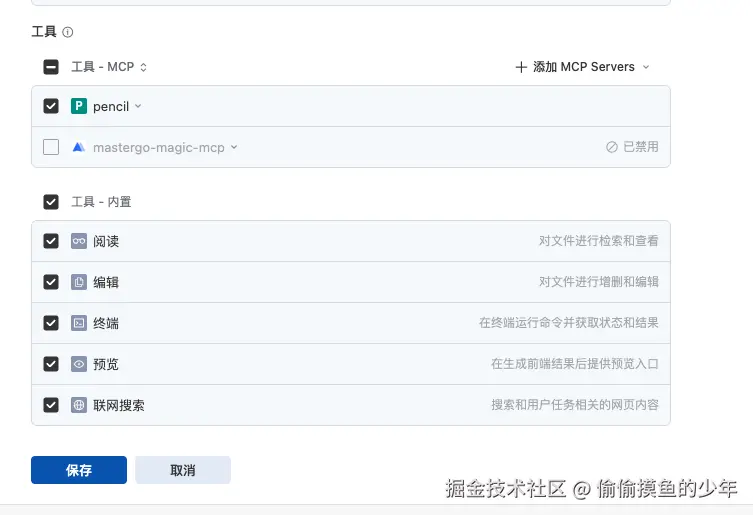This screenshot has width=753, height=515.
Task: Click the 工具 section title
Action: coord(44,32)
